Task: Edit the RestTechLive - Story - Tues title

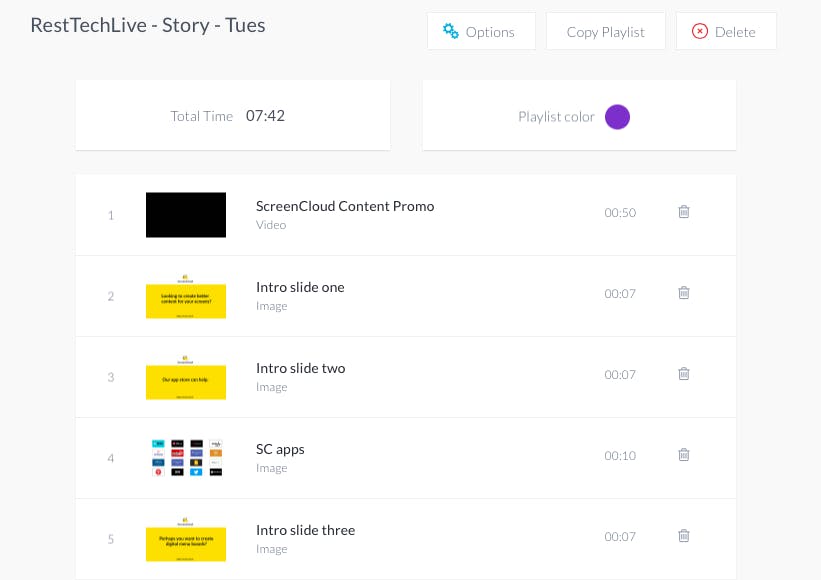Action: tap(148, 25)
